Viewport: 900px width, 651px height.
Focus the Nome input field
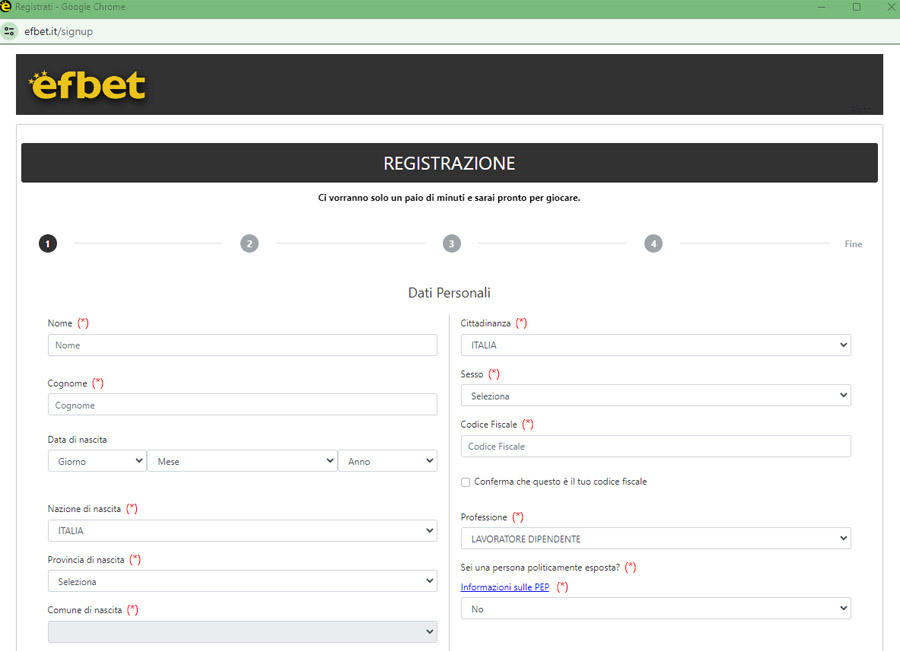242,345
